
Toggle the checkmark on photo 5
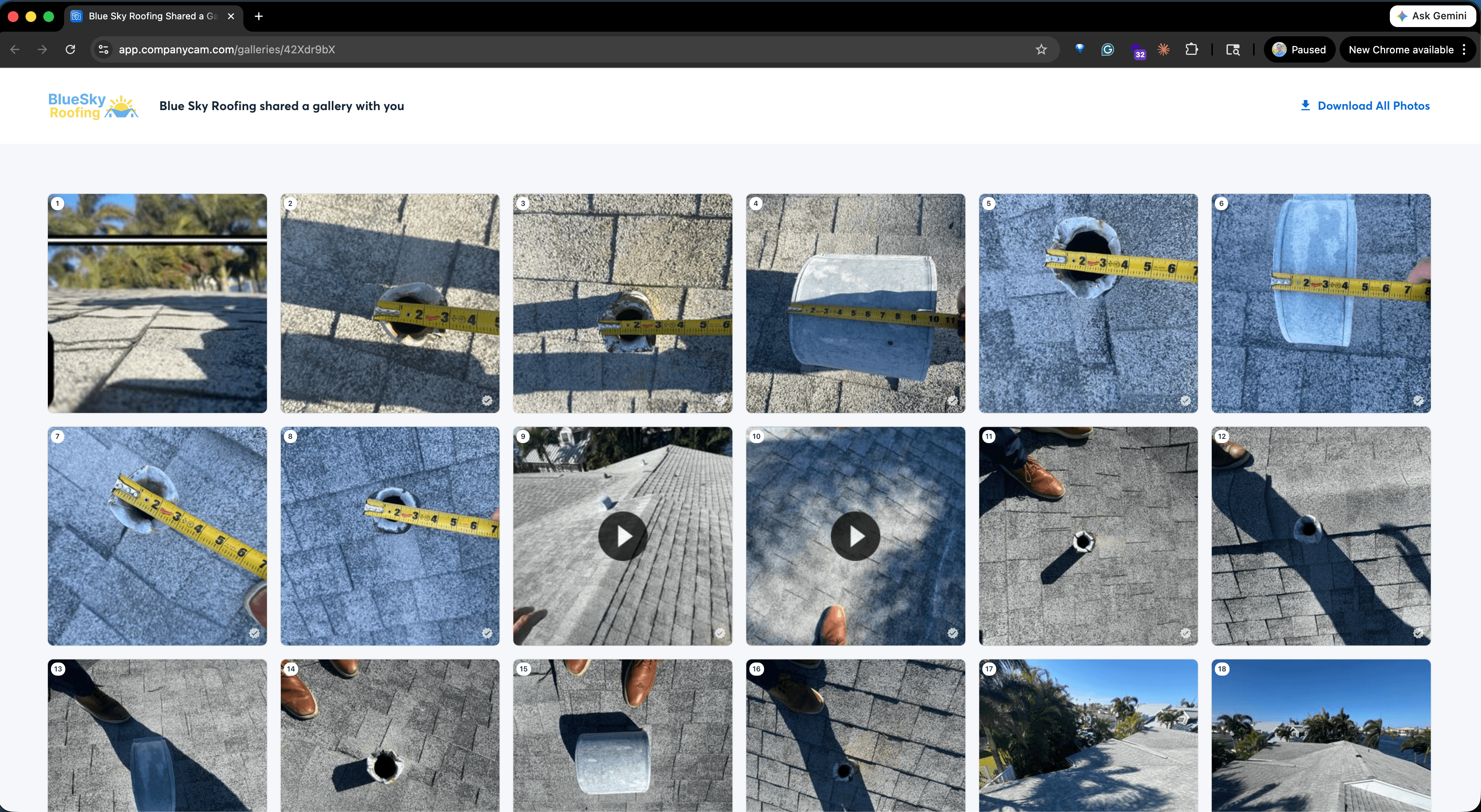click(x=1185, y=400)
